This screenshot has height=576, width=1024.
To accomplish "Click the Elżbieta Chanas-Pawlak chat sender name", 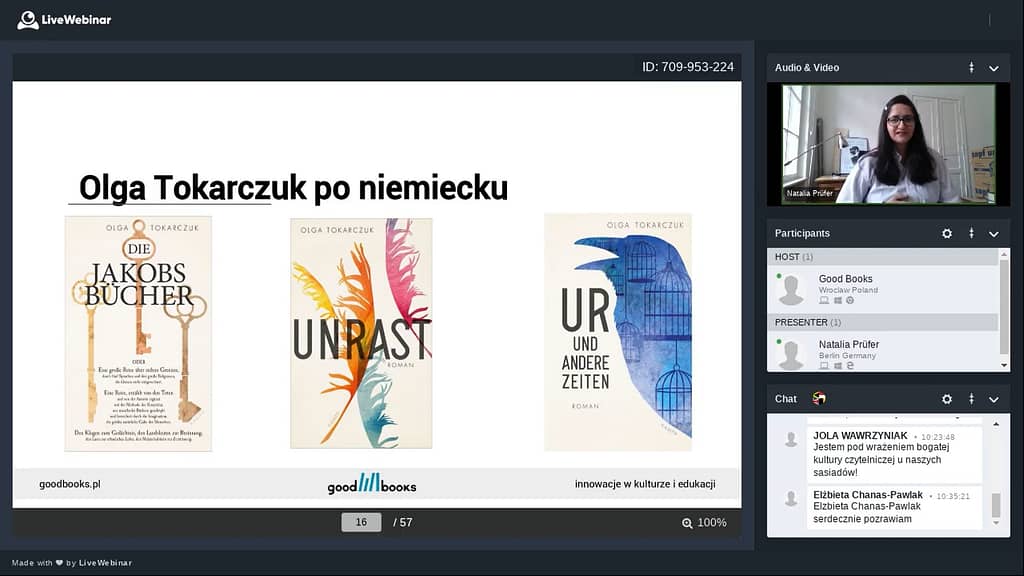I will pos(868,495).
